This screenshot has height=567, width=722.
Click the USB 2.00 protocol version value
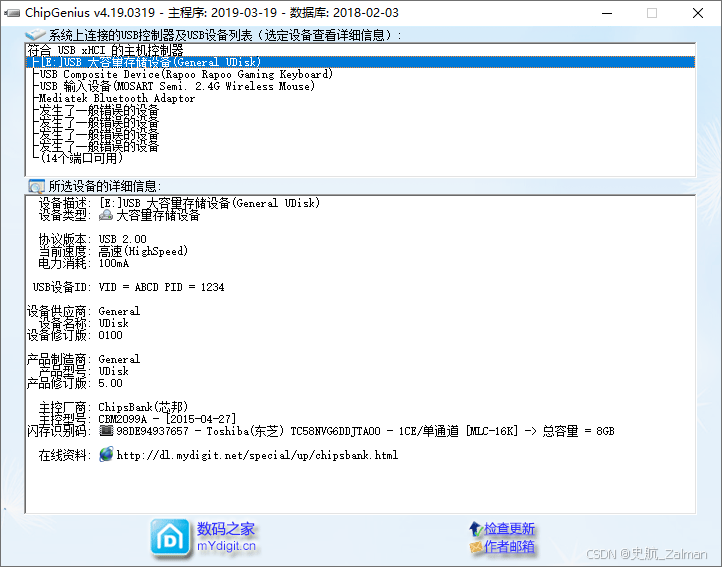122,239
